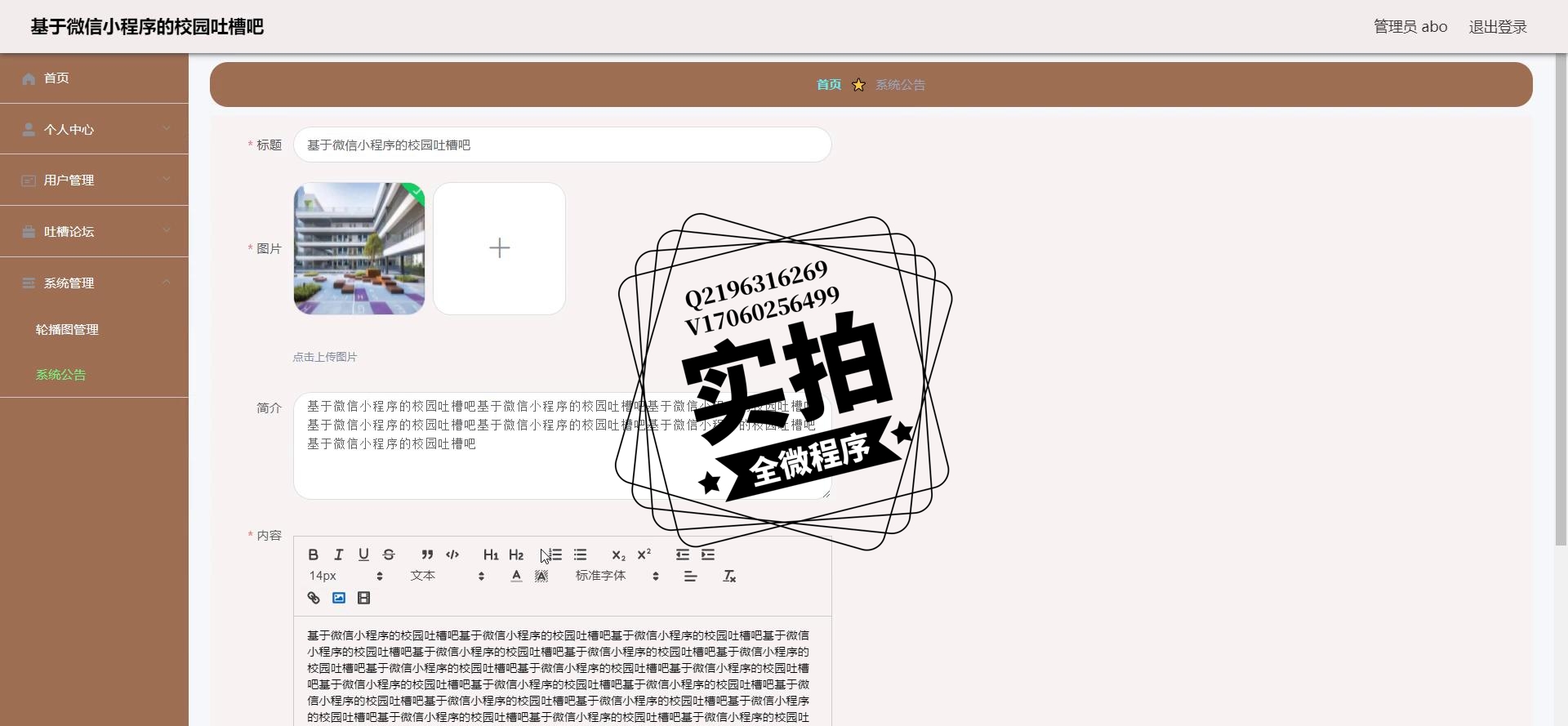Screen dimensions: 1568x726
Task: Click the 管理员 abo account label
Action: pos(1410,26)
